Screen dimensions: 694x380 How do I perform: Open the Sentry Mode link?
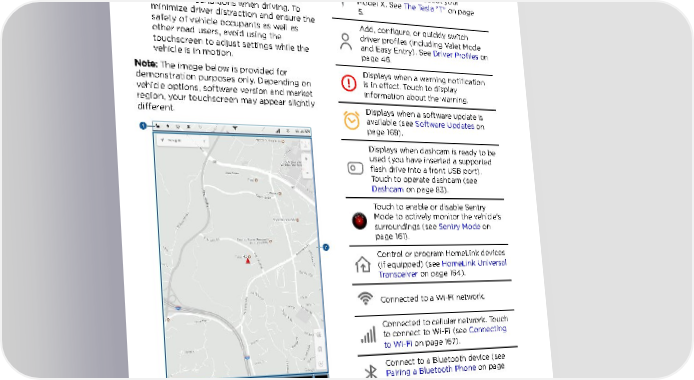point(459,226)
